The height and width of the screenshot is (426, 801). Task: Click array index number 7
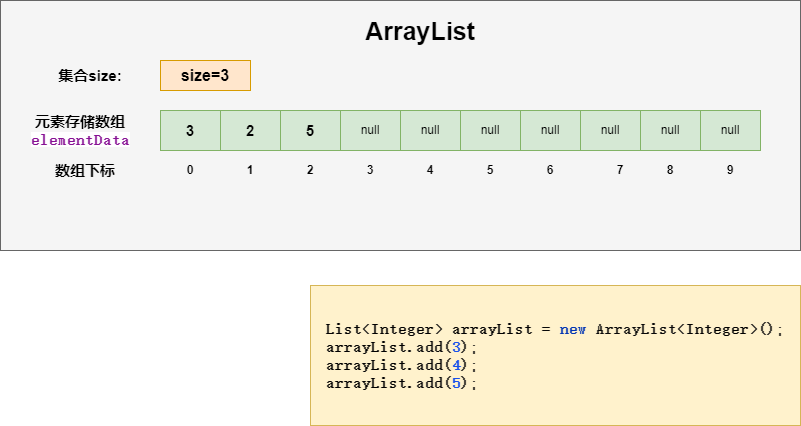click(x=620, y=170)
